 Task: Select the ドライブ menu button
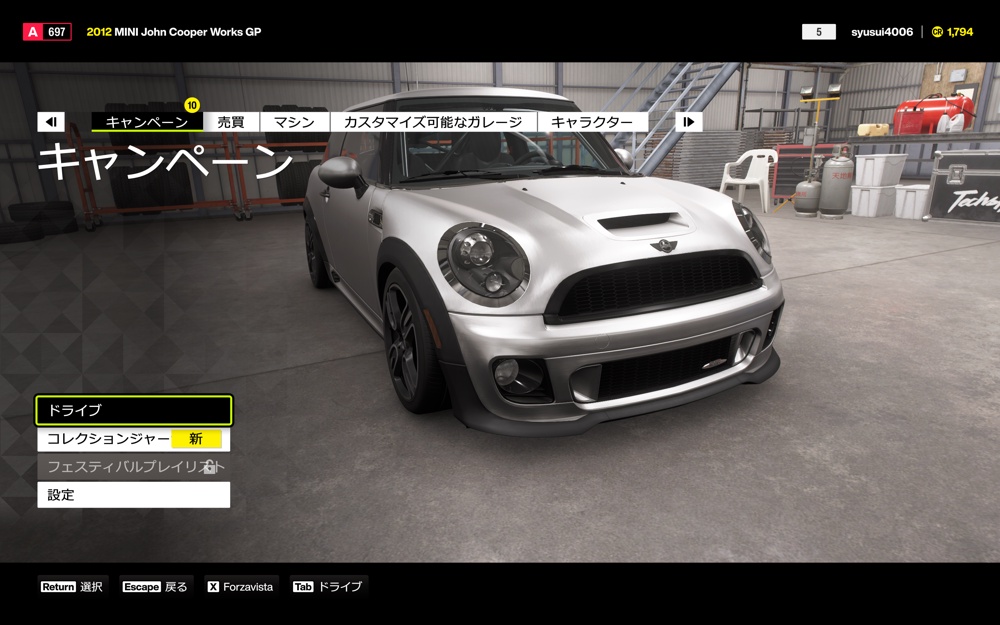[134, 410]
